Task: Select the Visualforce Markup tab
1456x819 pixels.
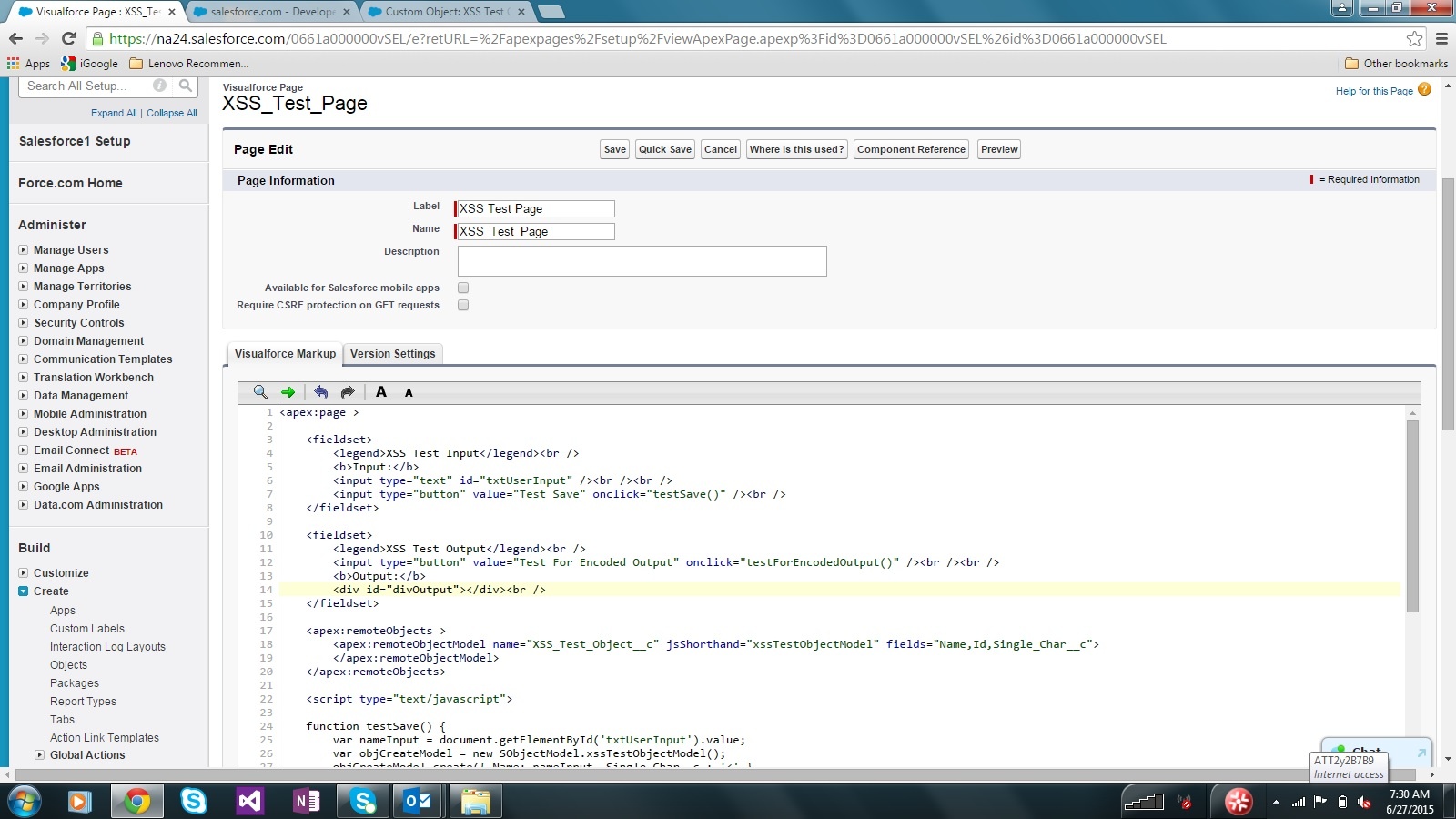Action: tap(285, 354)
